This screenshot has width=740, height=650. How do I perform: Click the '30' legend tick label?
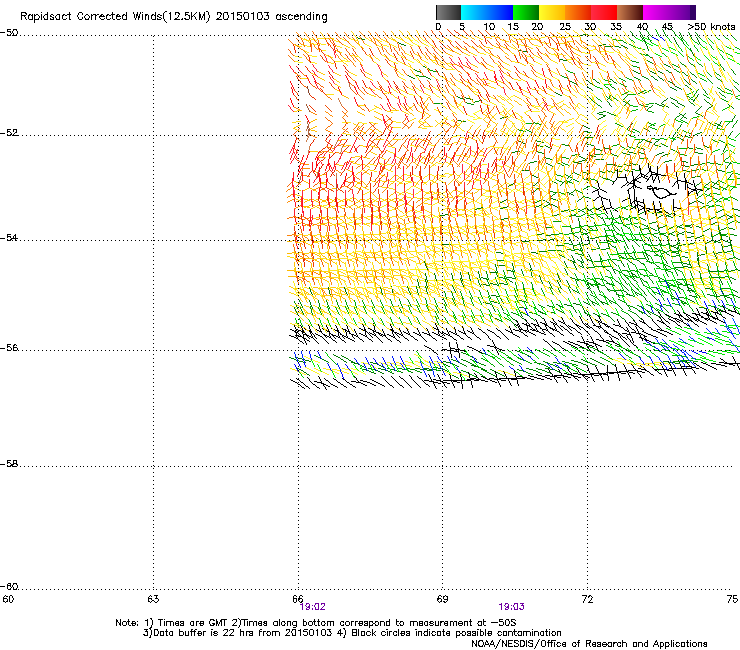(590, 27)
